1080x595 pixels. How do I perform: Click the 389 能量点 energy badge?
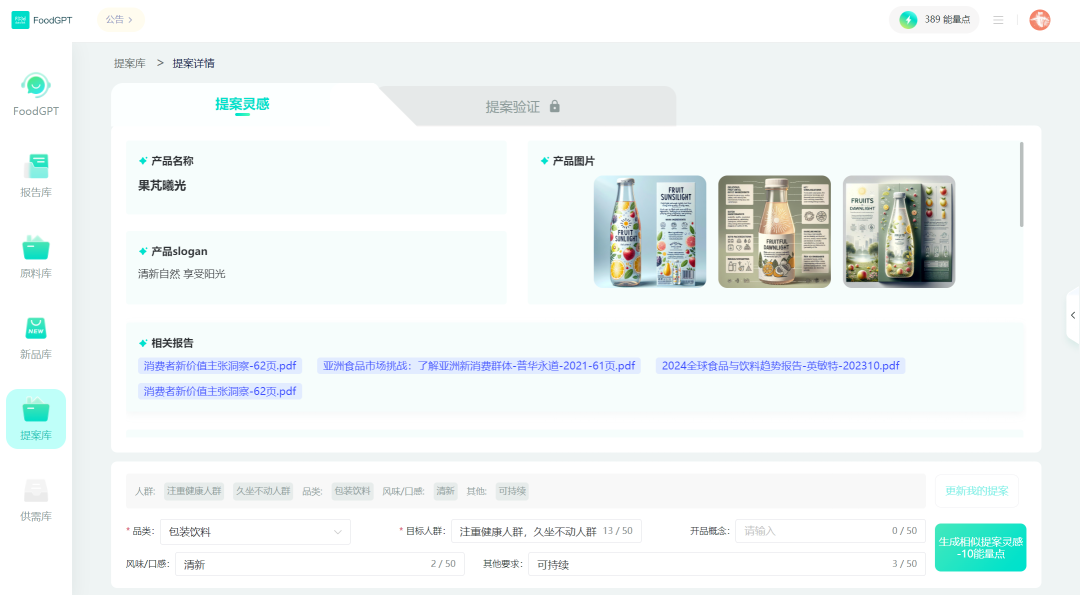pos(934,20)
